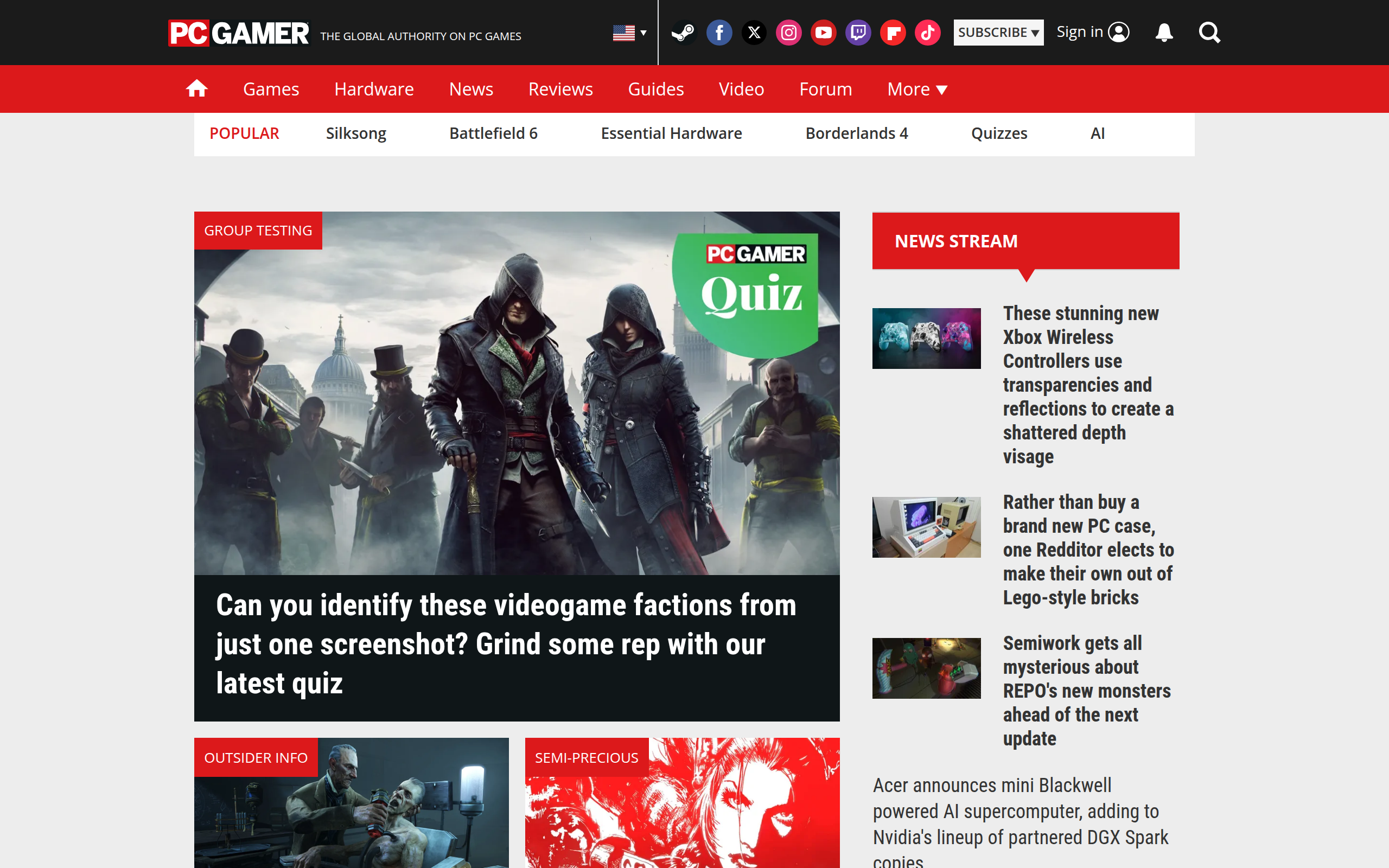Open the Reviews menu
This screenshot has width=1389, height=868.
[560, 89]
